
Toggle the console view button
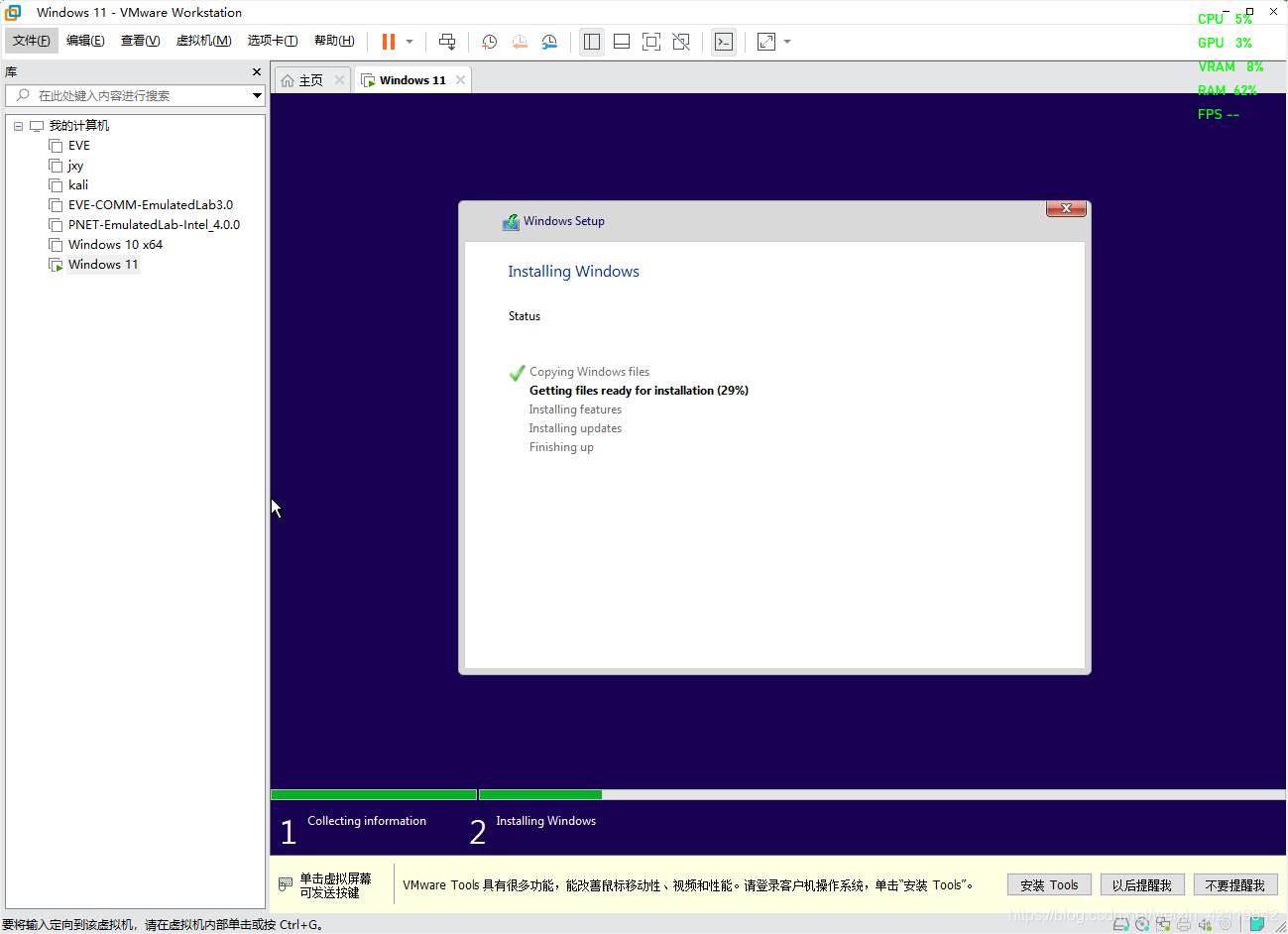(x=724, y=42)
